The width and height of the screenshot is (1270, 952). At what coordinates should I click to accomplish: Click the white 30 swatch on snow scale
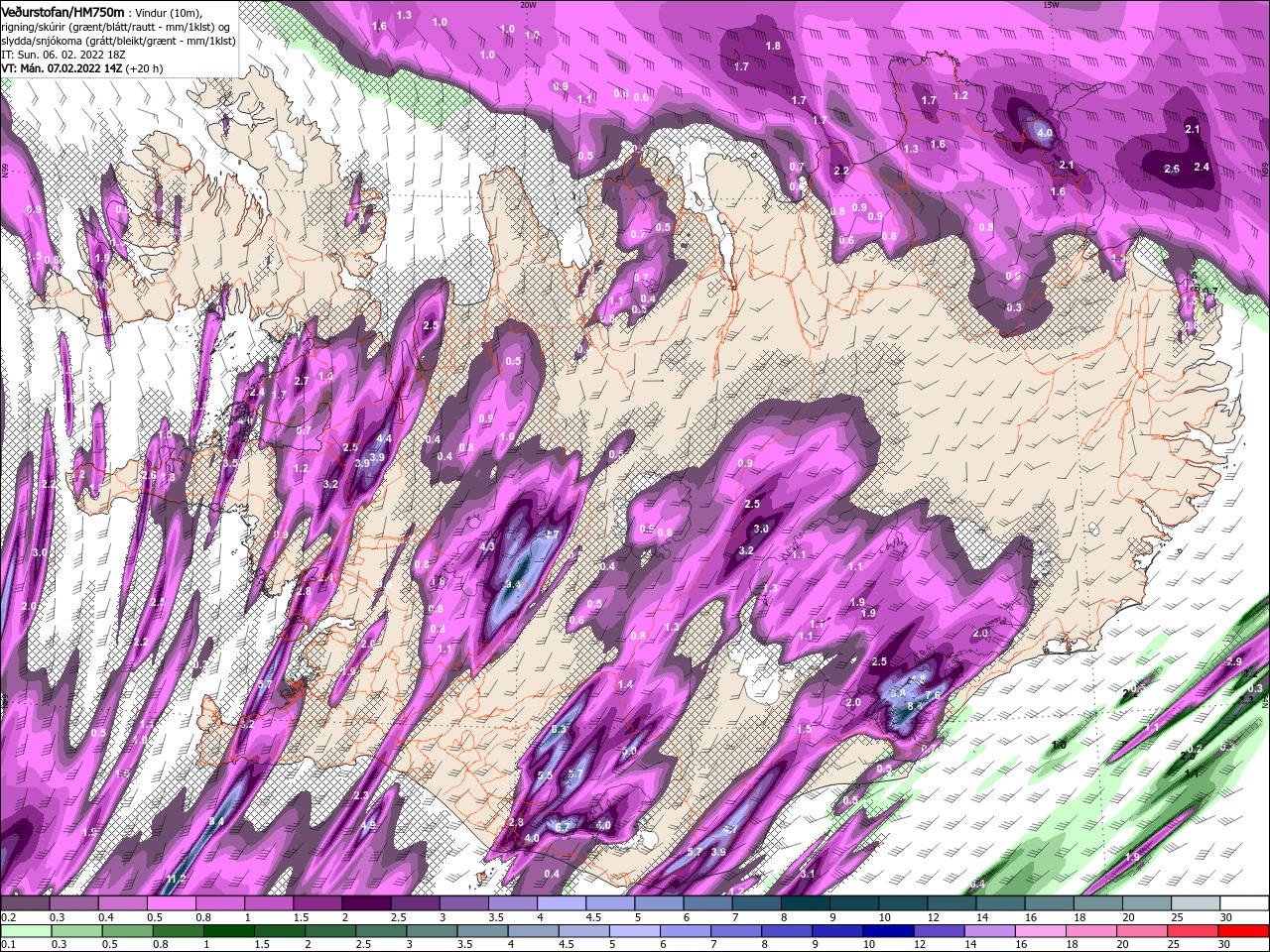tap(1243, 903)
